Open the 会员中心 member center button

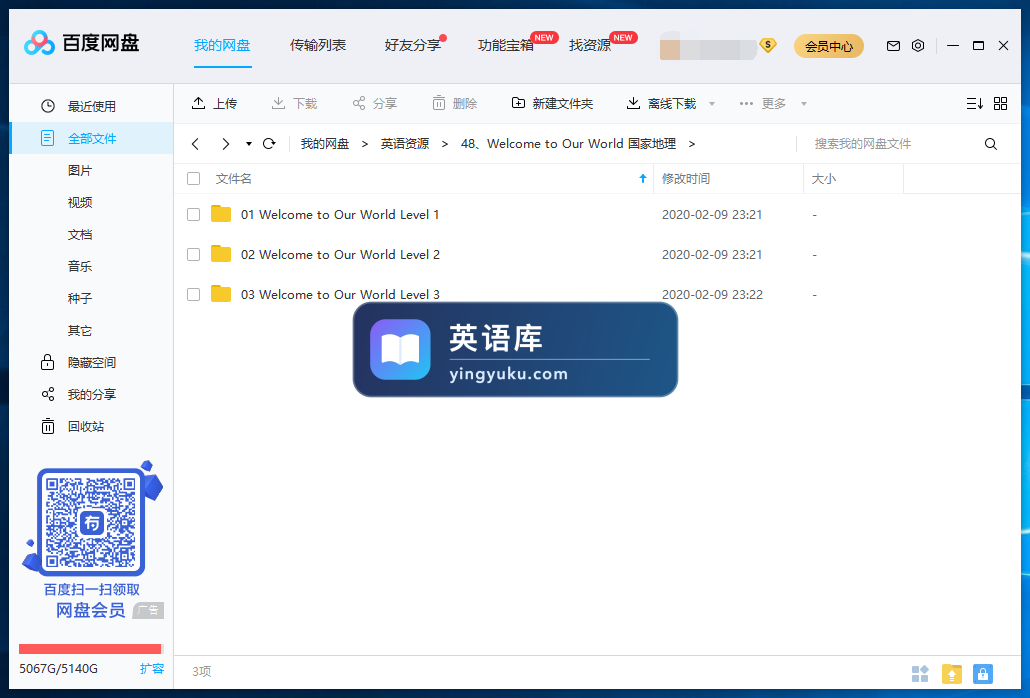click(829, 46)
